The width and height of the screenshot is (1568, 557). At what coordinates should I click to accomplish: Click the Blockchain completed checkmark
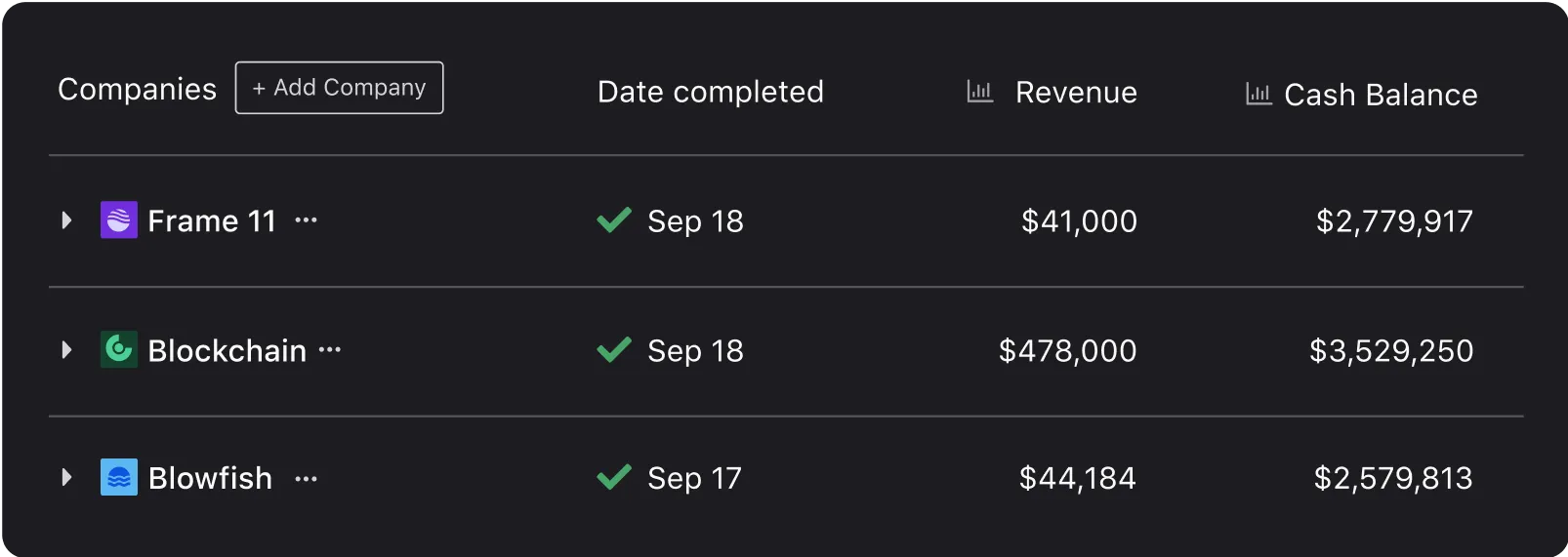point(614,349)
